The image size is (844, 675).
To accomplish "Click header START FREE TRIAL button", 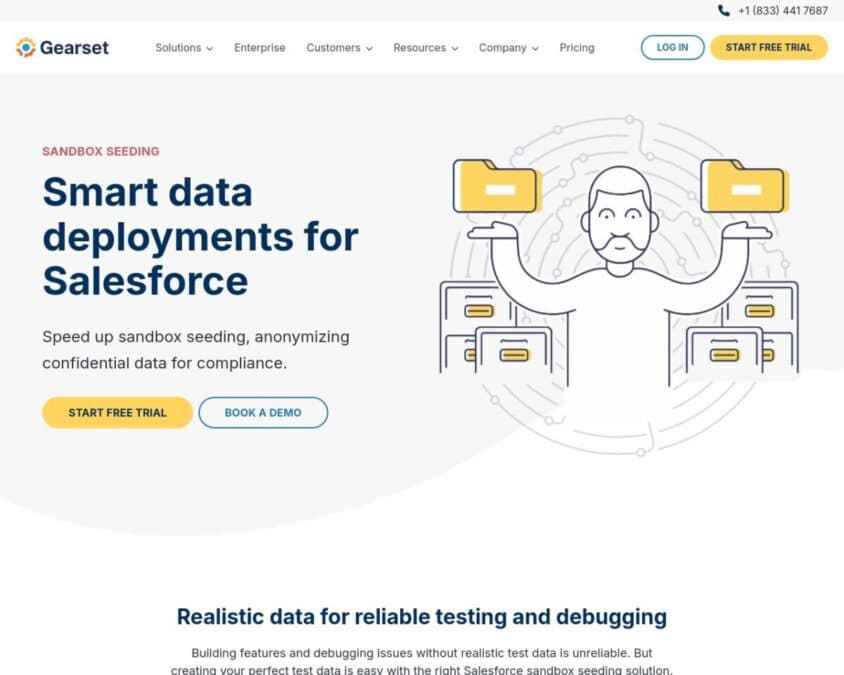I will point(769,47).
